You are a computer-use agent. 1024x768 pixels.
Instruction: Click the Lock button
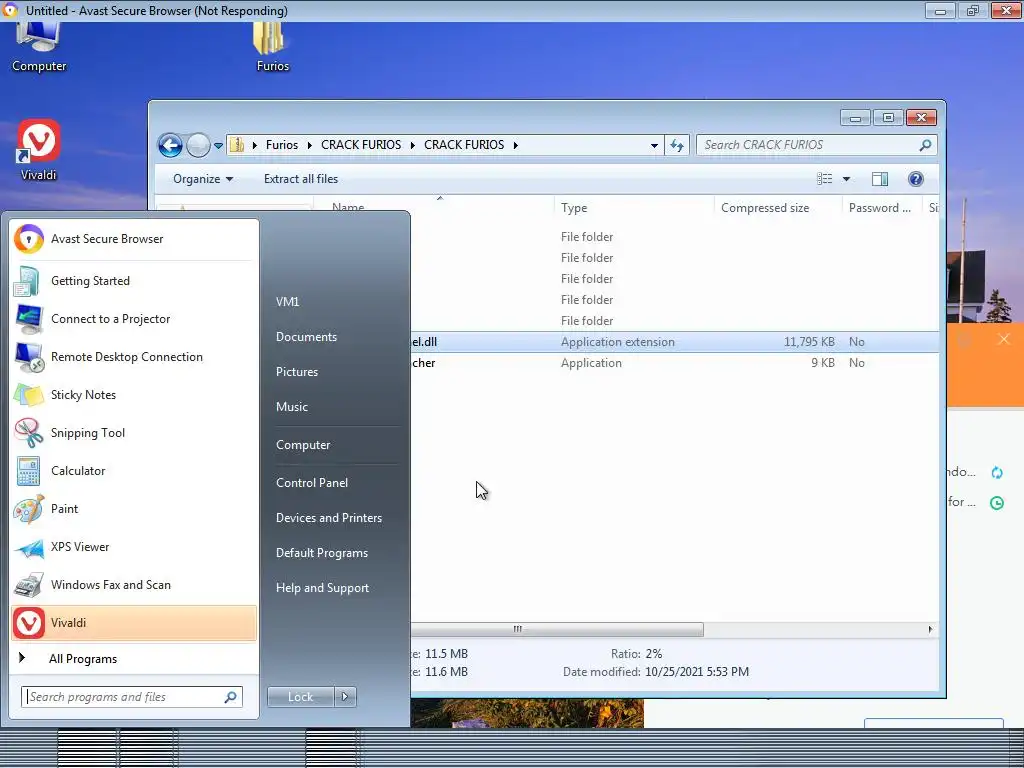[x=300, y=697]
